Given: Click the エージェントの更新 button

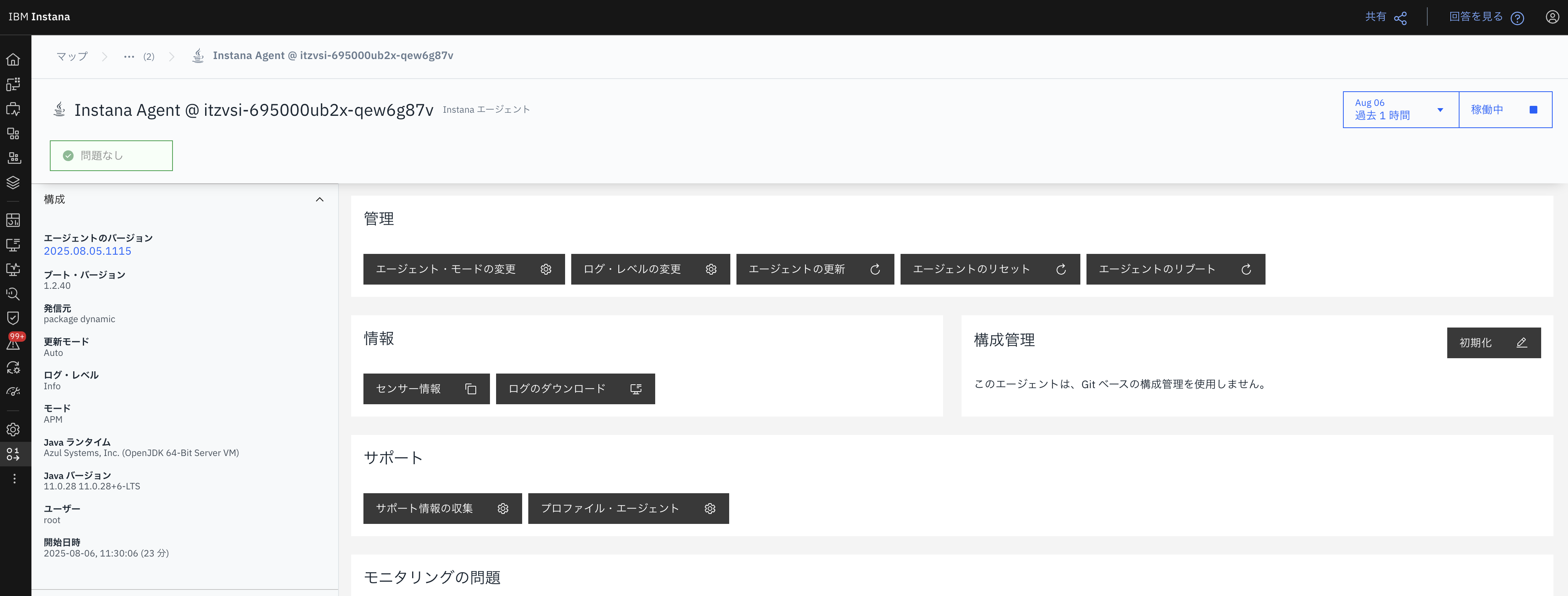Looking at the screenshot, I should (x=814, y=269).
